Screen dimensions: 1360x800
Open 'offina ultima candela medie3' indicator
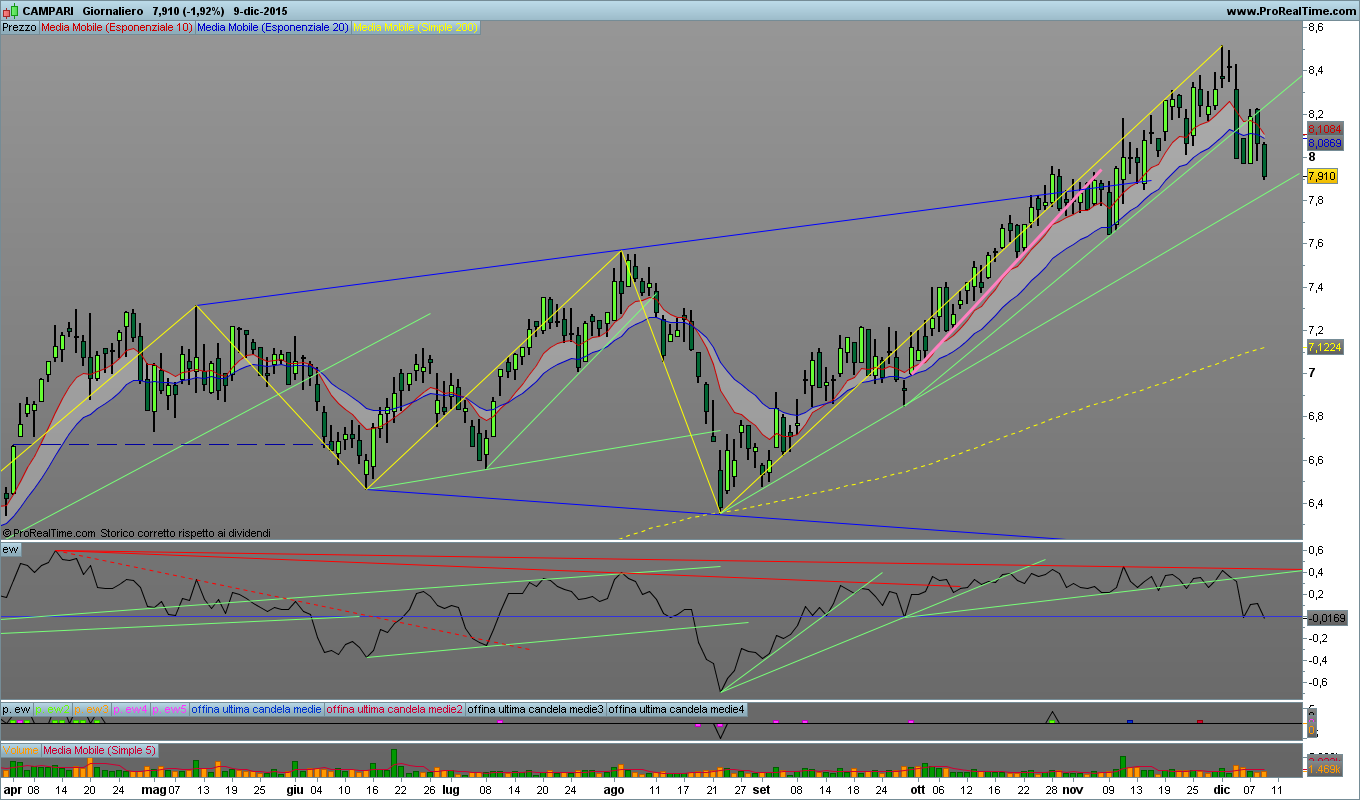[x=536, y=709]
